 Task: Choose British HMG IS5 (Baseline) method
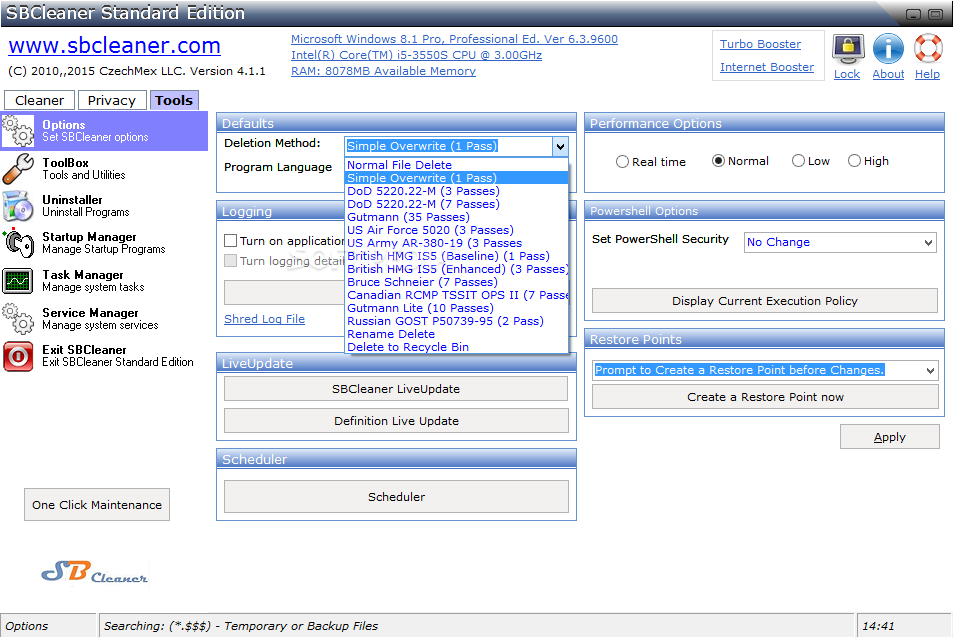(456, 256)
